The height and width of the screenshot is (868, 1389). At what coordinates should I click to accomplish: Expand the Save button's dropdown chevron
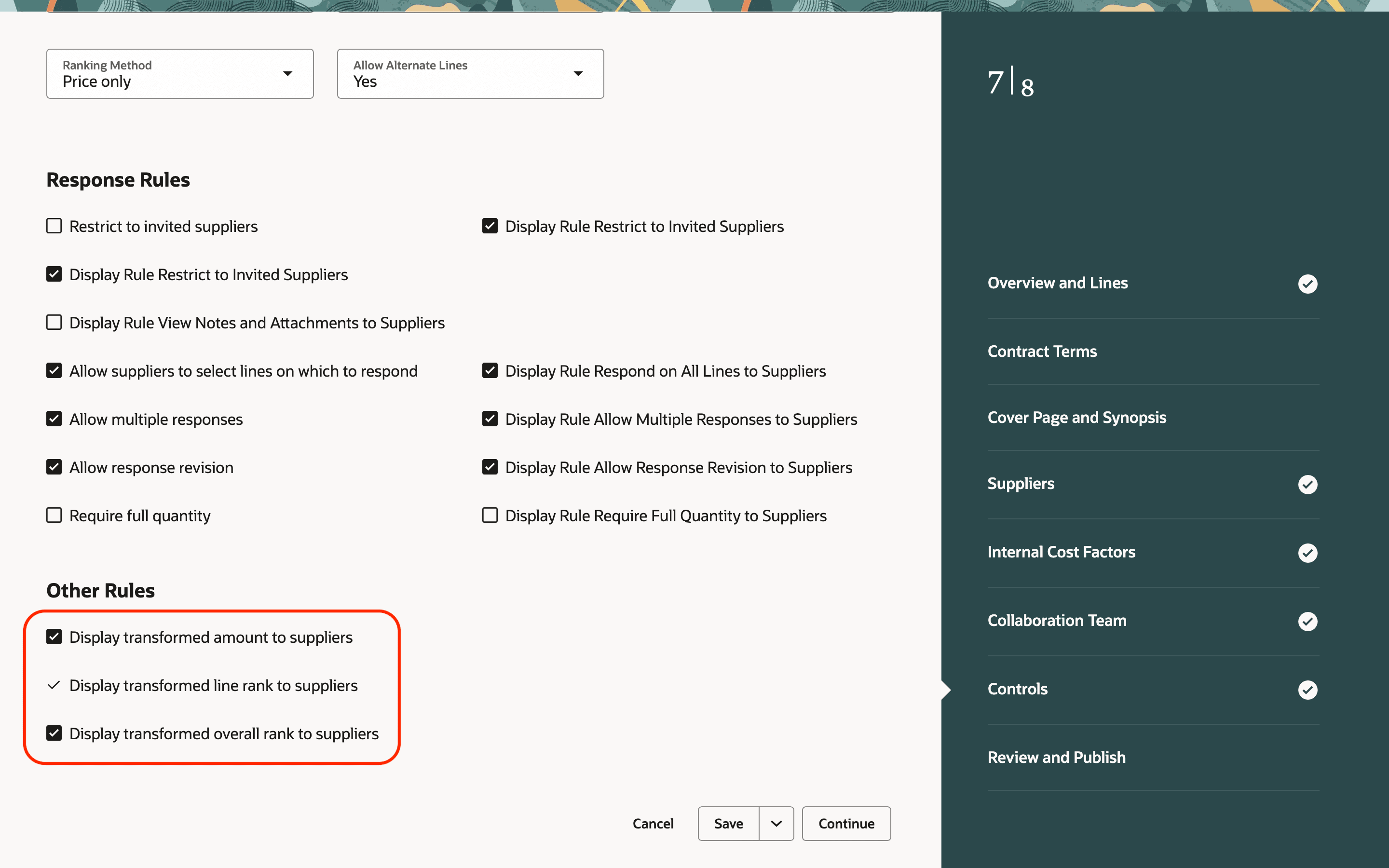pos(776,823)
